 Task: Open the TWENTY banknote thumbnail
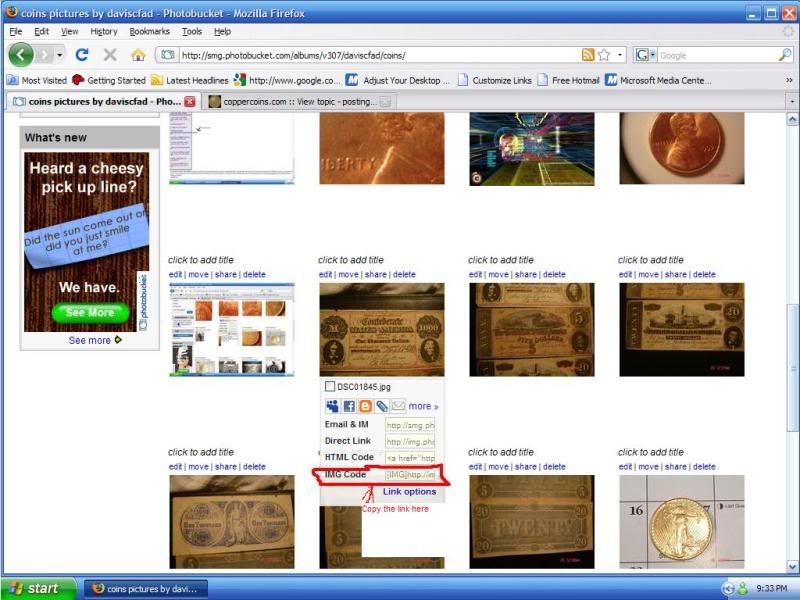coord(532,521)
